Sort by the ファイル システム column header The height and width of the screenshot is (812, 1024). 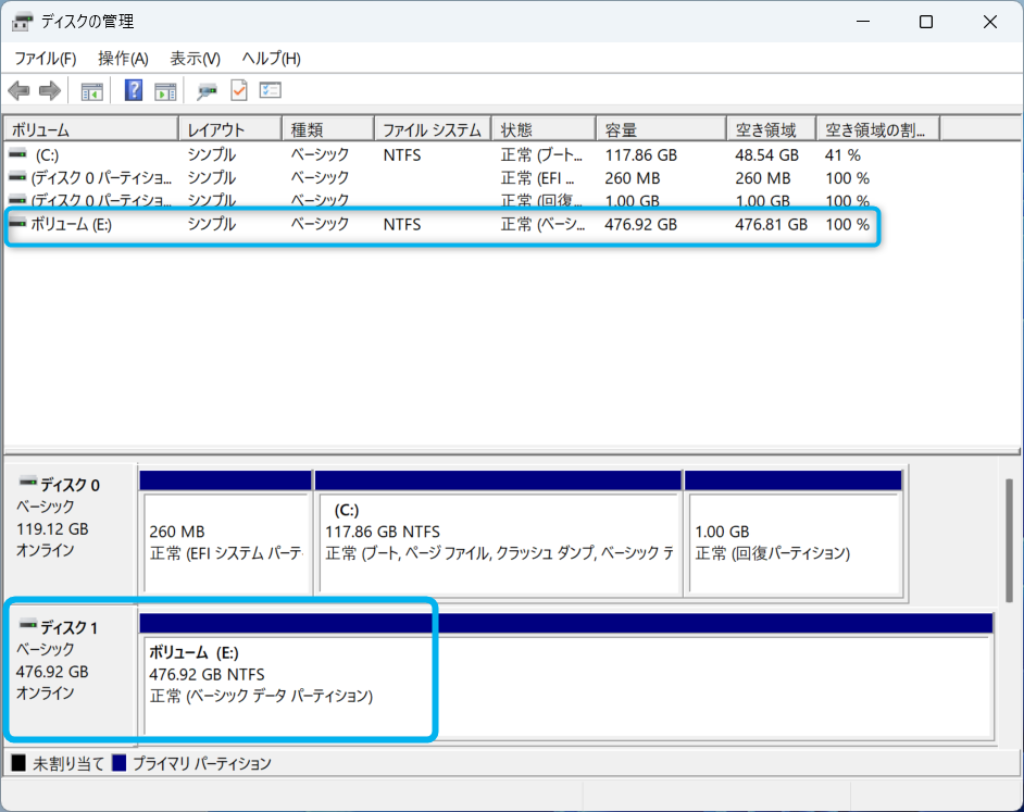point(432,130)
